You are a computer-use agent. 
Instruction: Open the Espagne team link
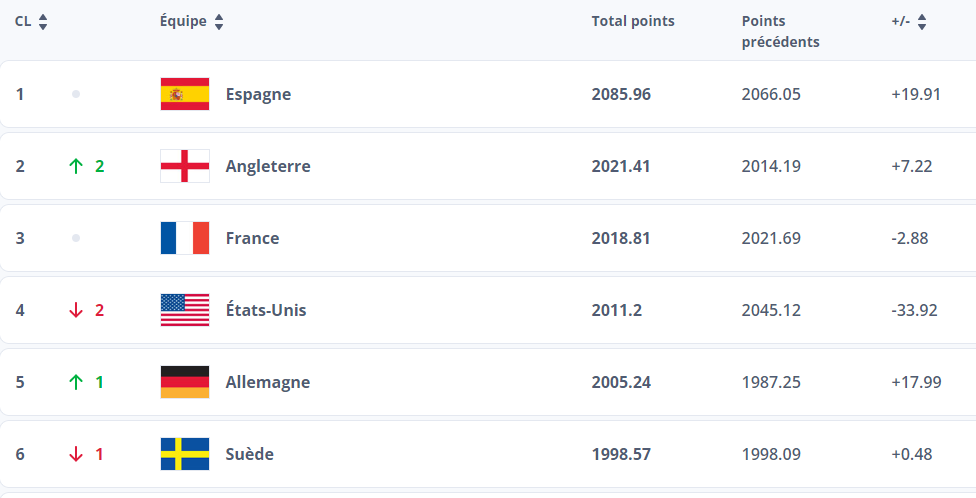coord(258,94)
